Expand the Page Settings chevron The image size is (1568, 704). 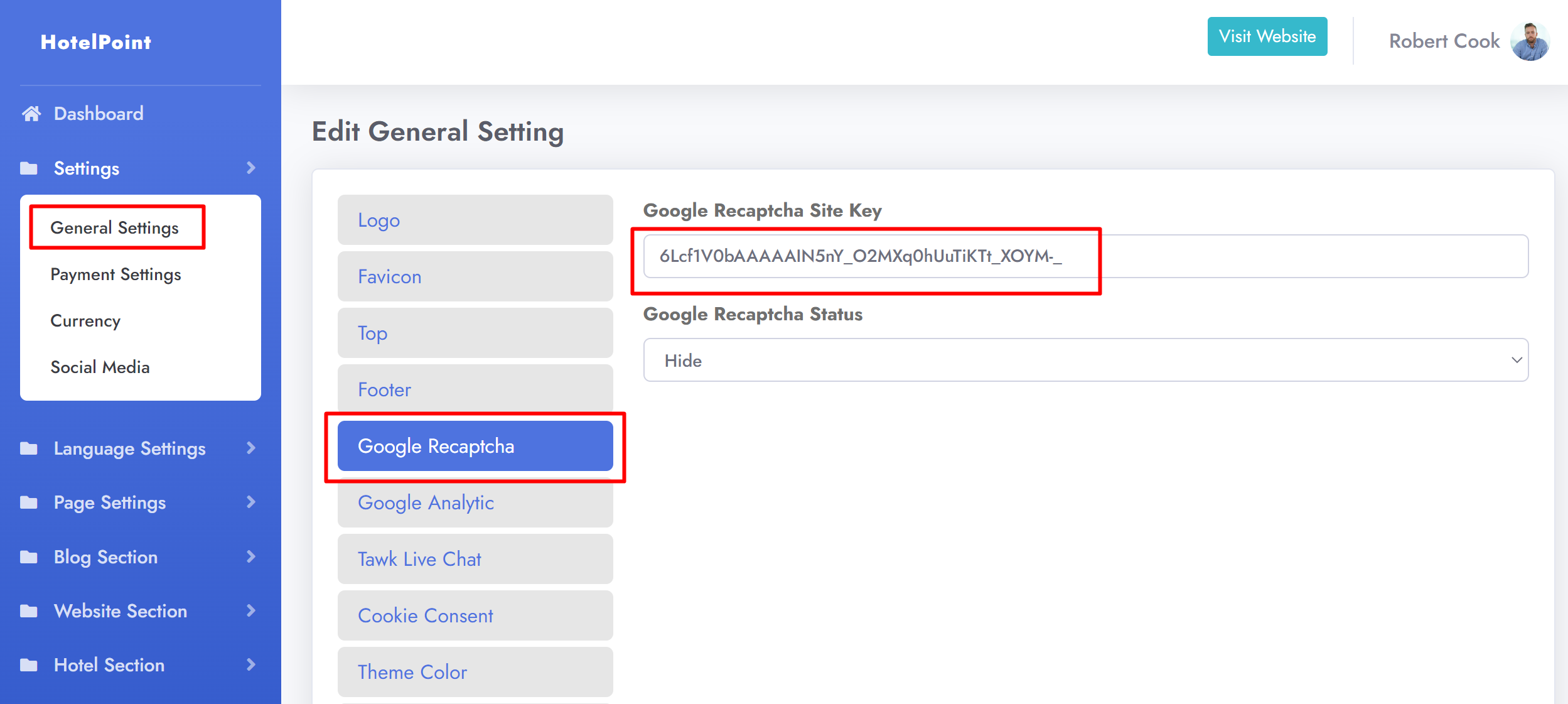pyautogui.click(x=251, y=502)
